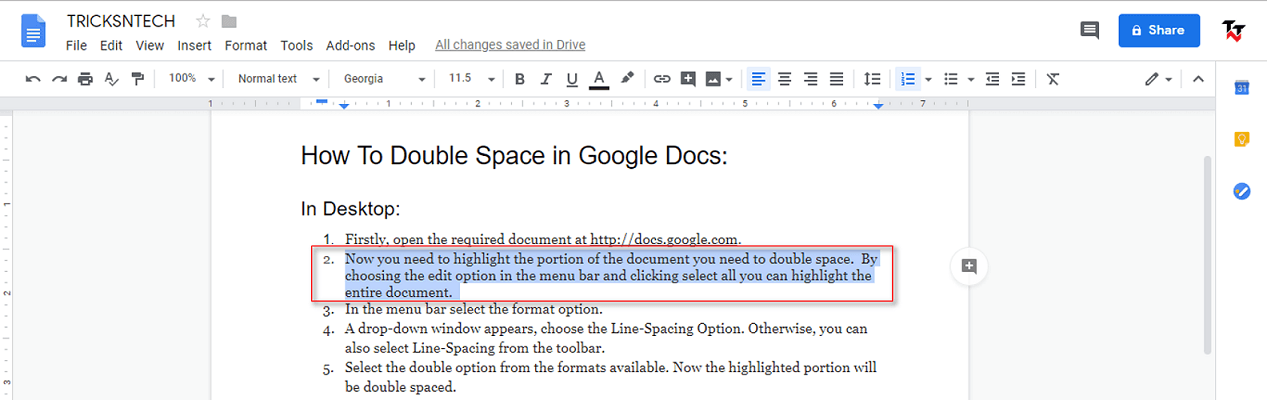Open the Help menu

(x=402, y=45)
